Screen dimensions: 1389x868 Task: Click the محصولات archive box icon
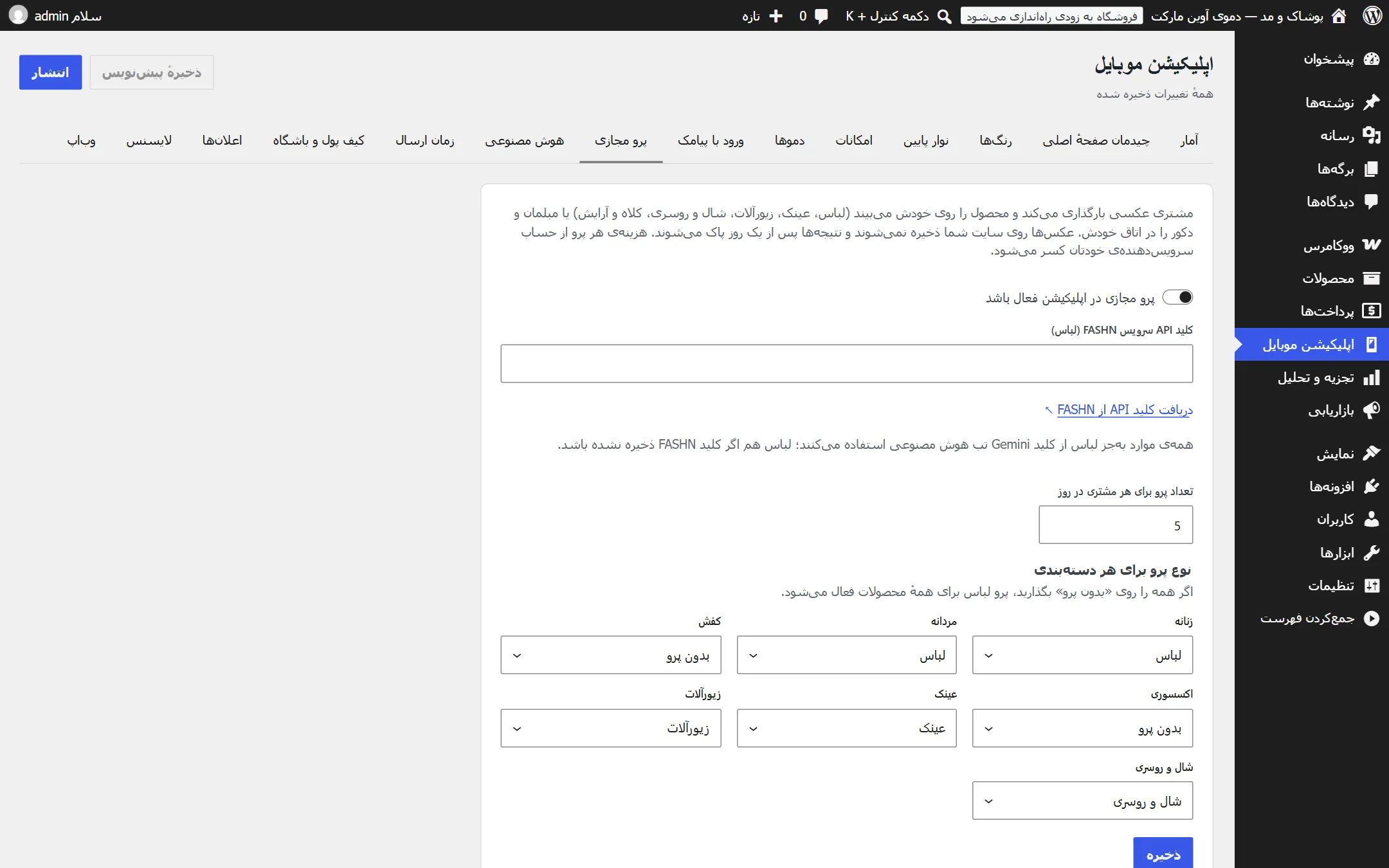click(x=1372, y=278)
